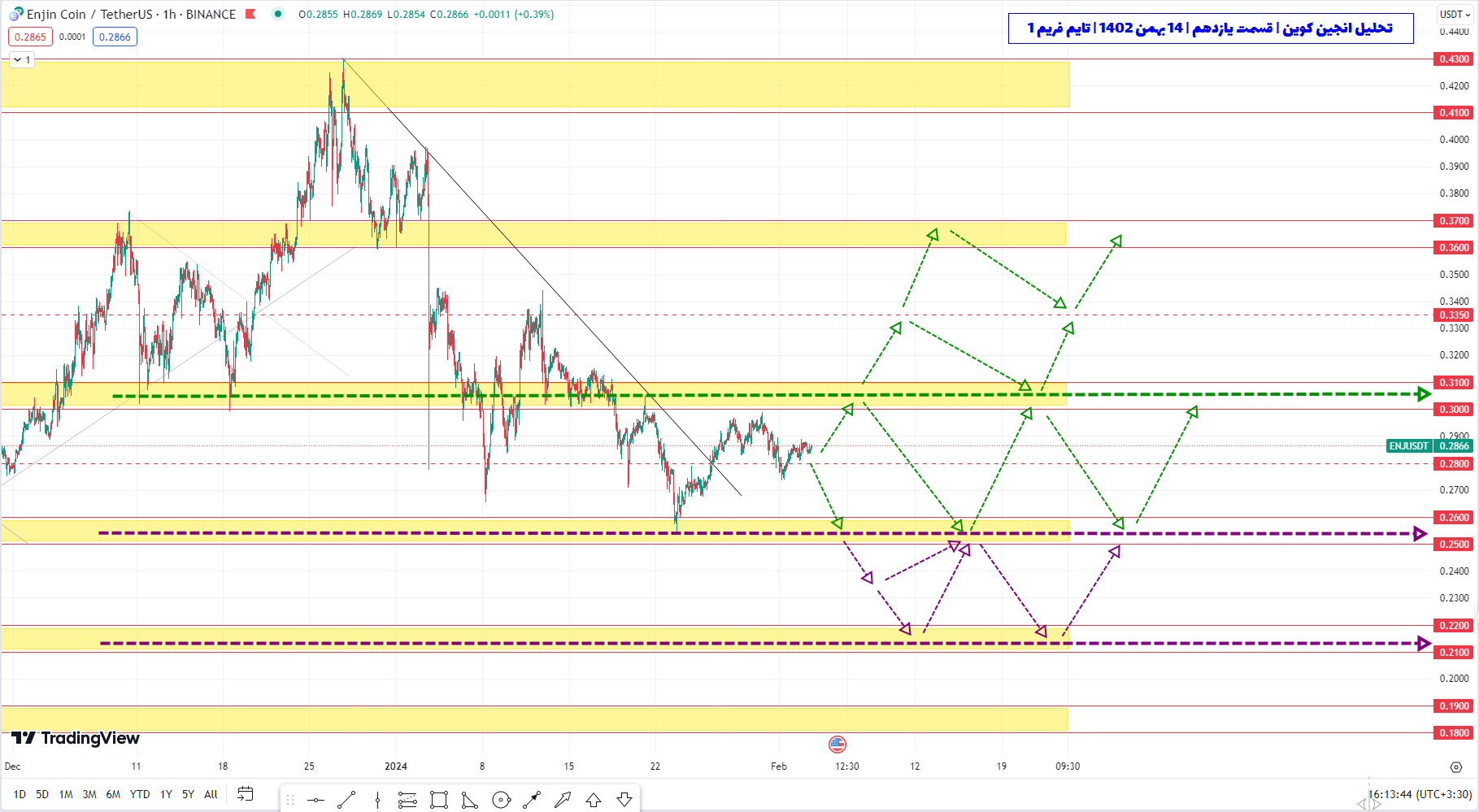Click the 0.0001 spread value
Viewport: 1479px width, 812px height.
coord(72,37)
